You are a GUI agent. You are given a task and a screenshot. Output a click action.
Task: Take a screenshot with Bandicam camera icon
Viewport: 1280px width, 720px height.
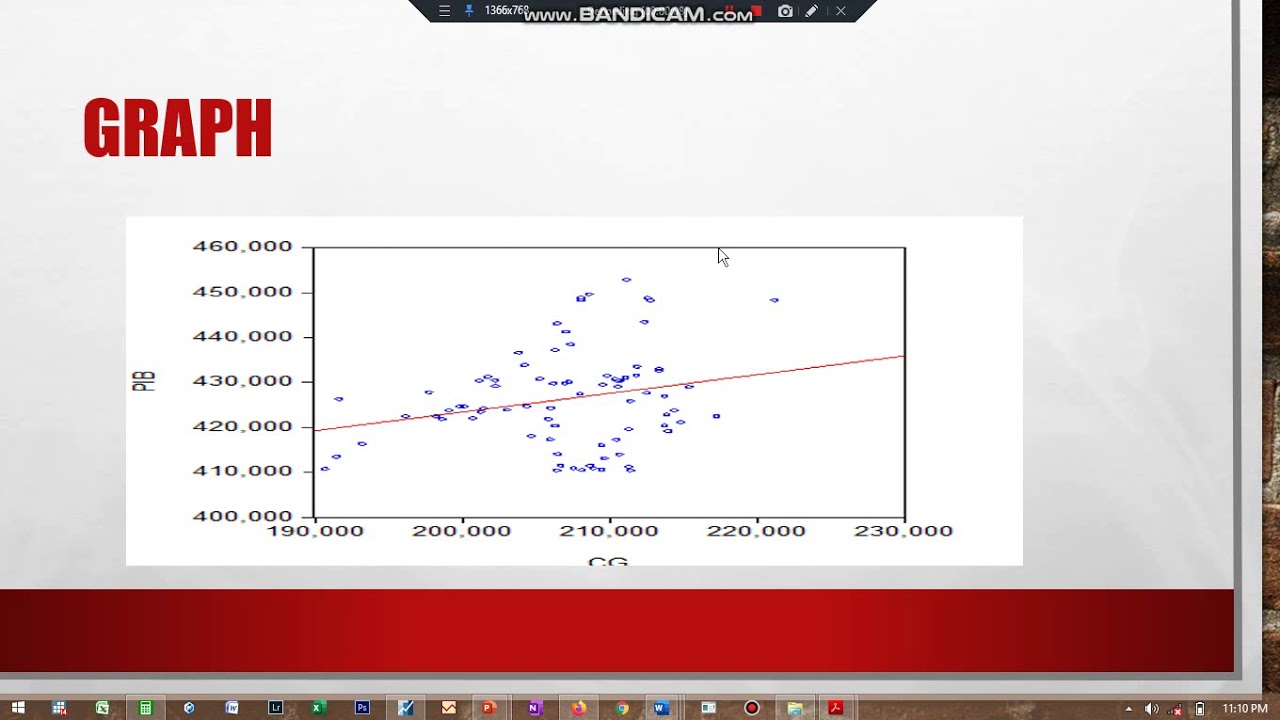[x=785, y=11]
